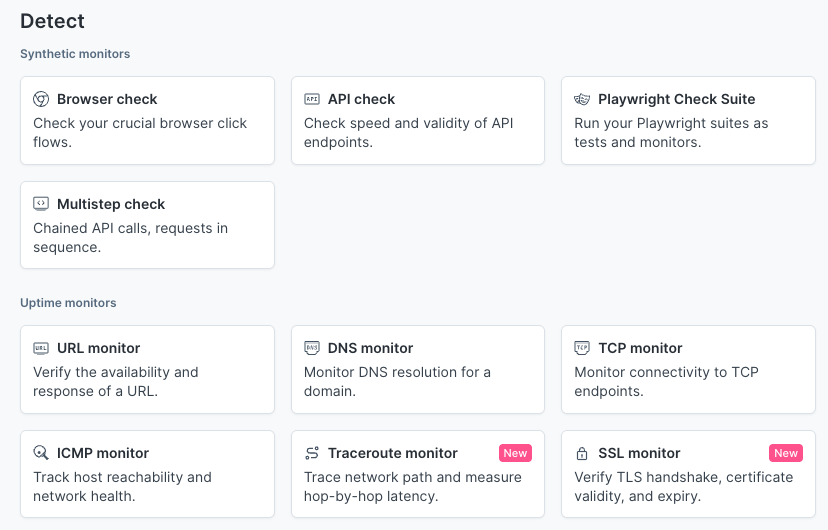
Task: Click the New badge on Traceroute monitor
Action: coord(515,453)
